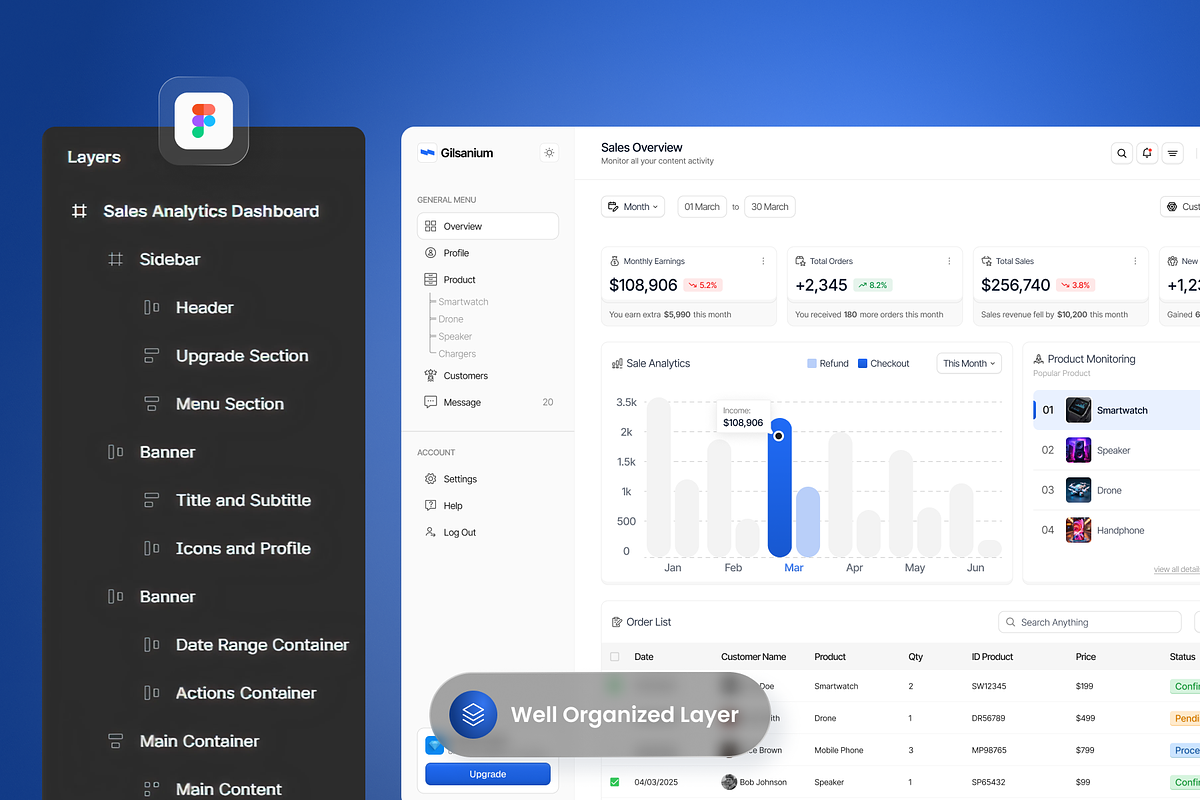Viewport: 1200px width, 800px height.
Task: Click the SP65432 product ID cell
Action: pos(989,782)
